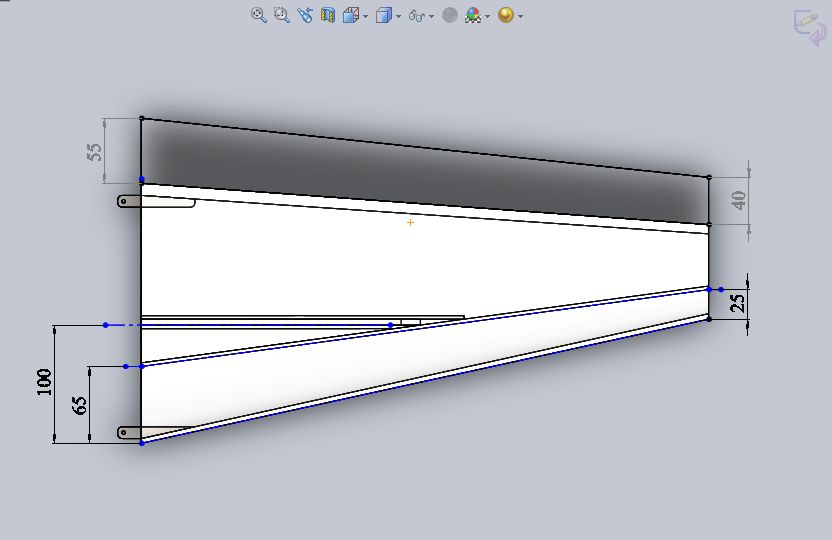Expand the Display Style dropdown arrow
The width and height of the screenshot is (832, 540).
[x=398, y=16]
